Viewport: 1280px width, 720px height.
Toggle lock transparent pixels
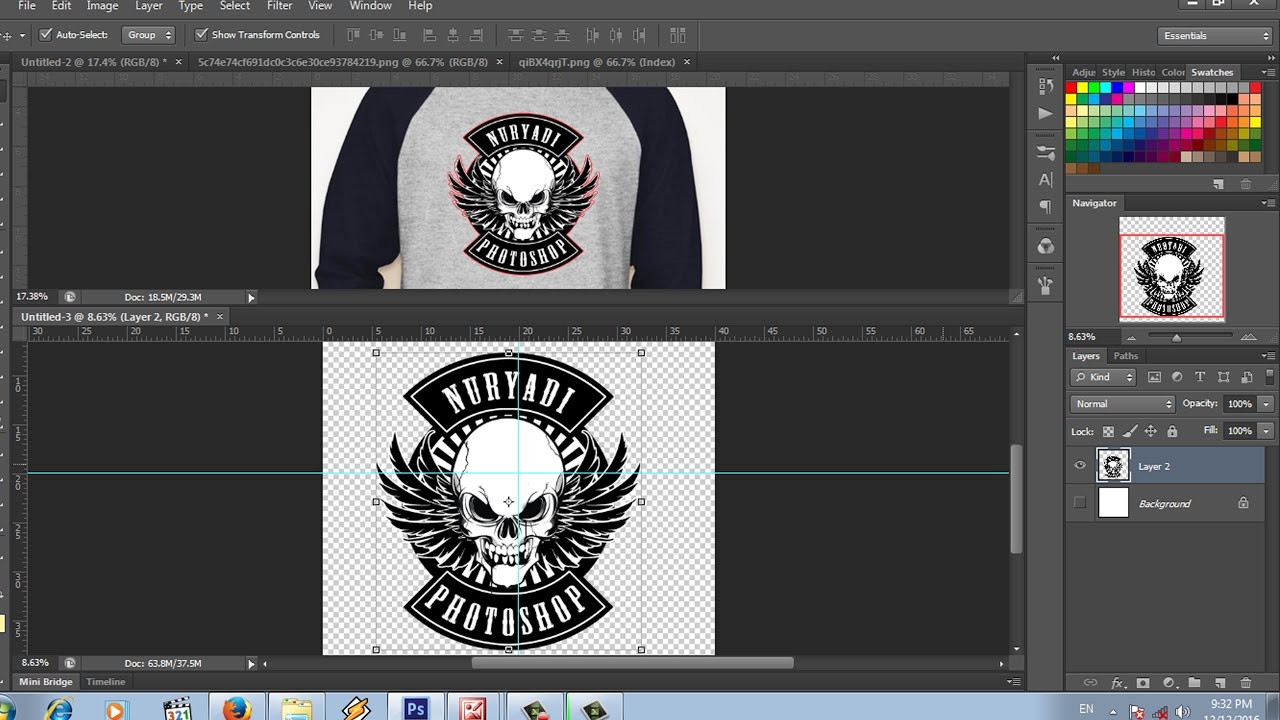pos(1108,432)
